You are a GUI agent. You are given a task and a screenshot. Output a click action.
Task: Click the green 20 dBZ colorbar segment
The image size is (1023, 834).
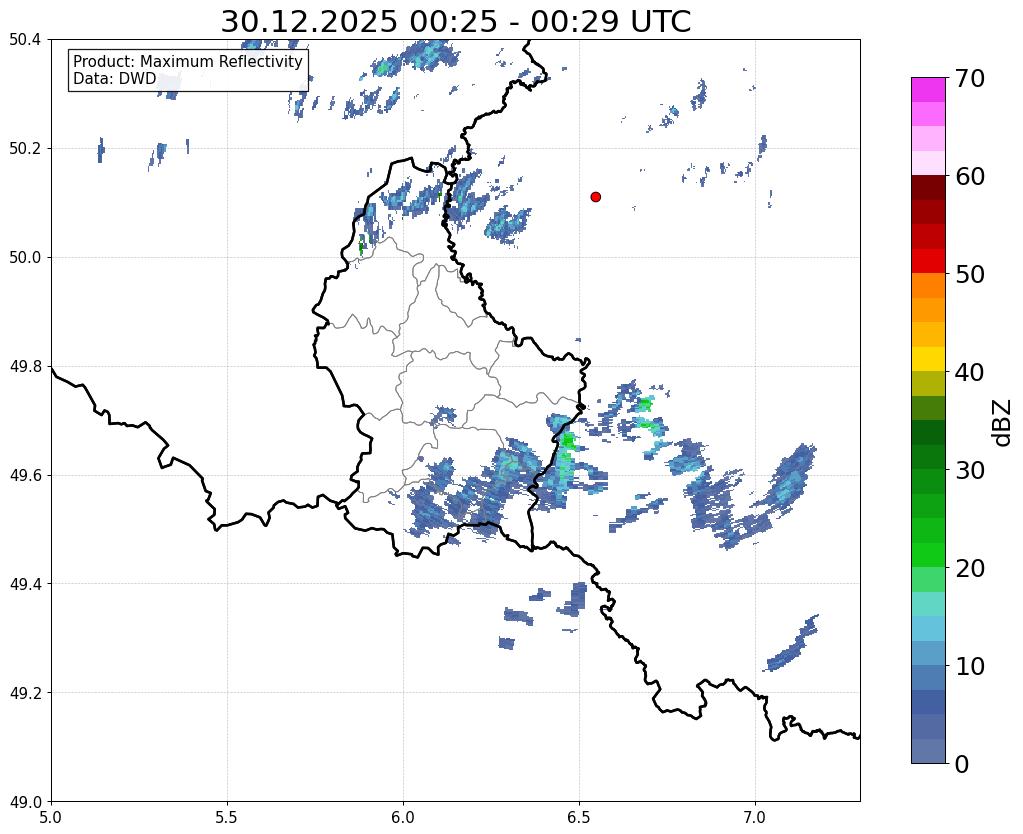tap(928, 555)
